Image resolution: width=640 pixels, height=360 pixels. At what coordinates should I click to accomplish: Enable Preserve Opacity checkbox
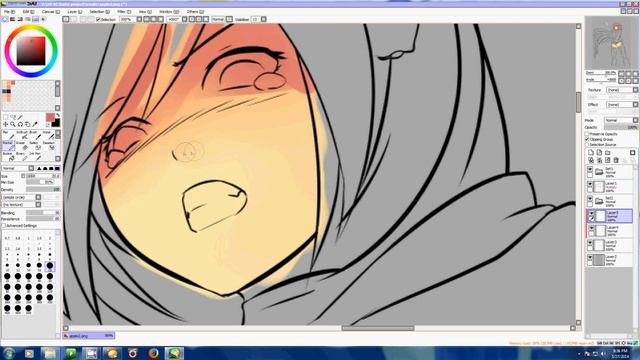(x=587, y=134)
